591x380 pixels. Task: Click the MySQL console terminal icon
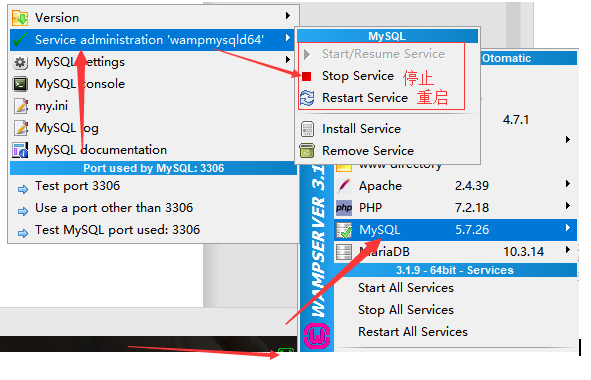click(20, 84)
